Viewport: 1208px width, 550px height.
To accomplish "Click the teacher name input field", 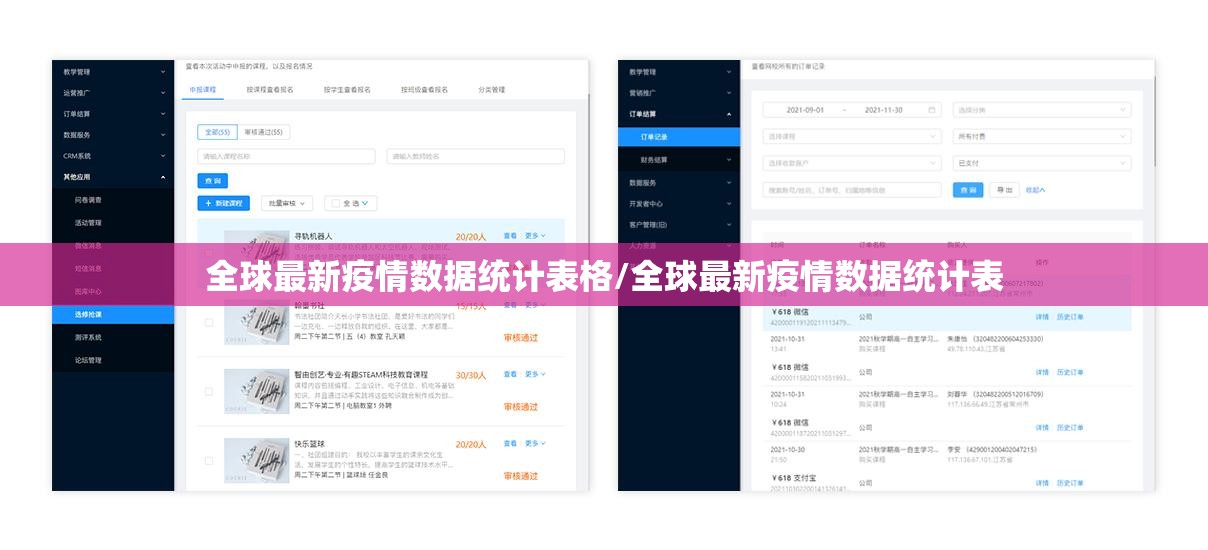I will (x=475, y=156).
